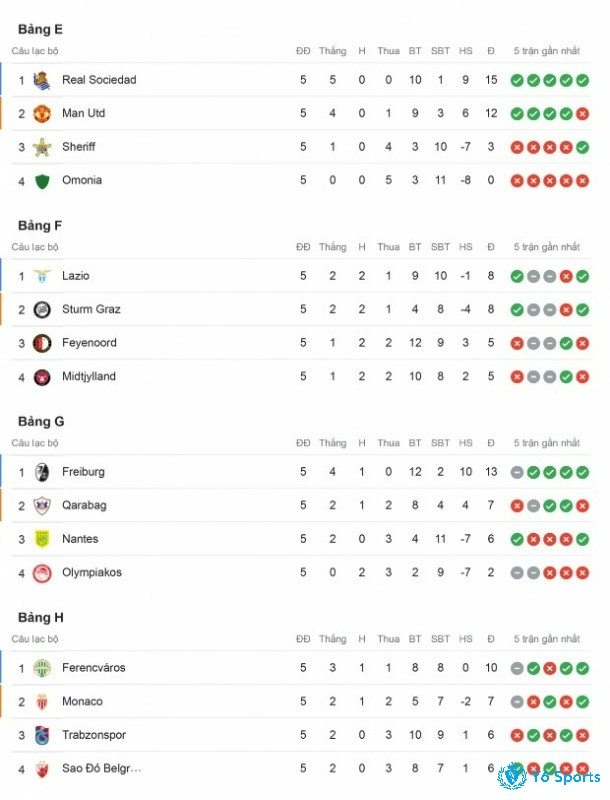Click the Lazio club crest
Viewport: 610px width, 800px height.
point(42,276)
